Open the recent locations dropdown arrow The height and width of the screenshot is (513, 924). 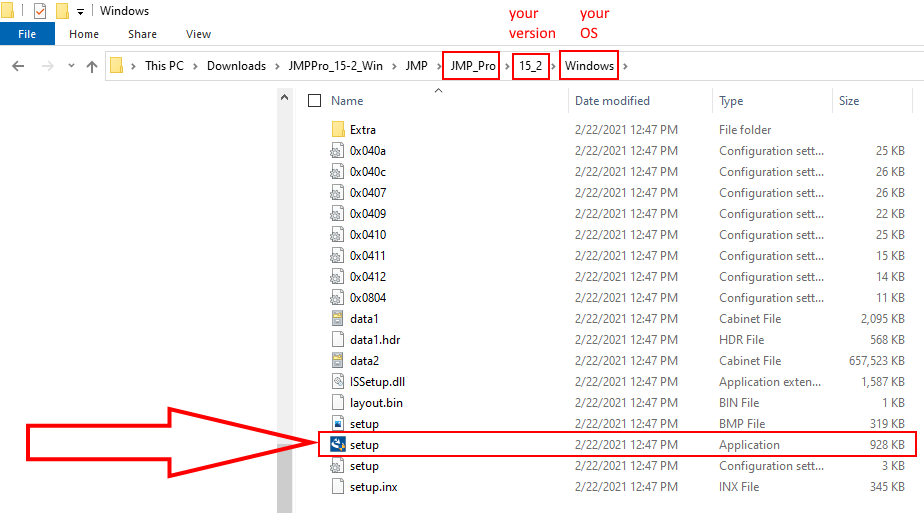(x=71, y=66)
